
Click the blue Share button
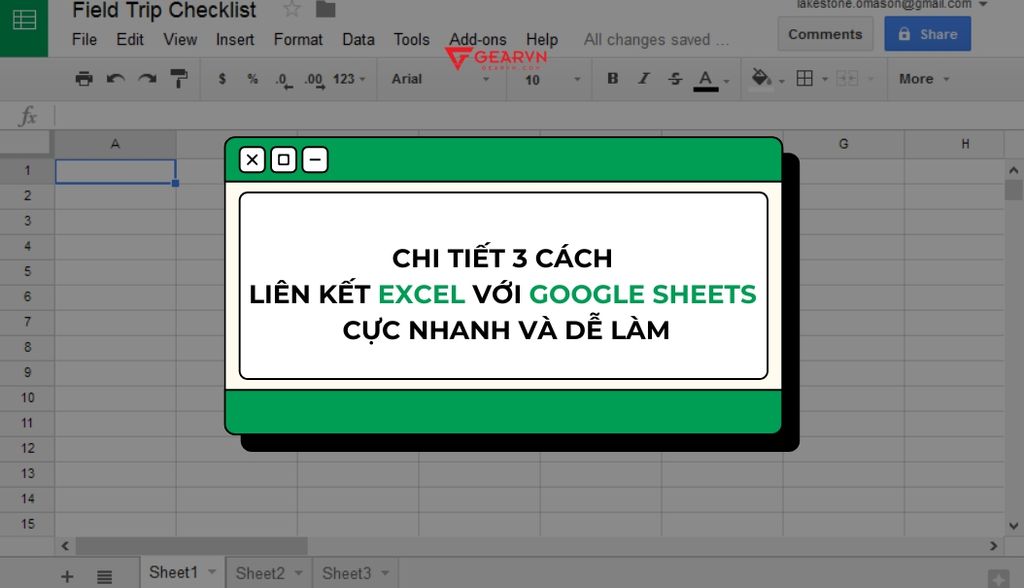pos(927,33)
